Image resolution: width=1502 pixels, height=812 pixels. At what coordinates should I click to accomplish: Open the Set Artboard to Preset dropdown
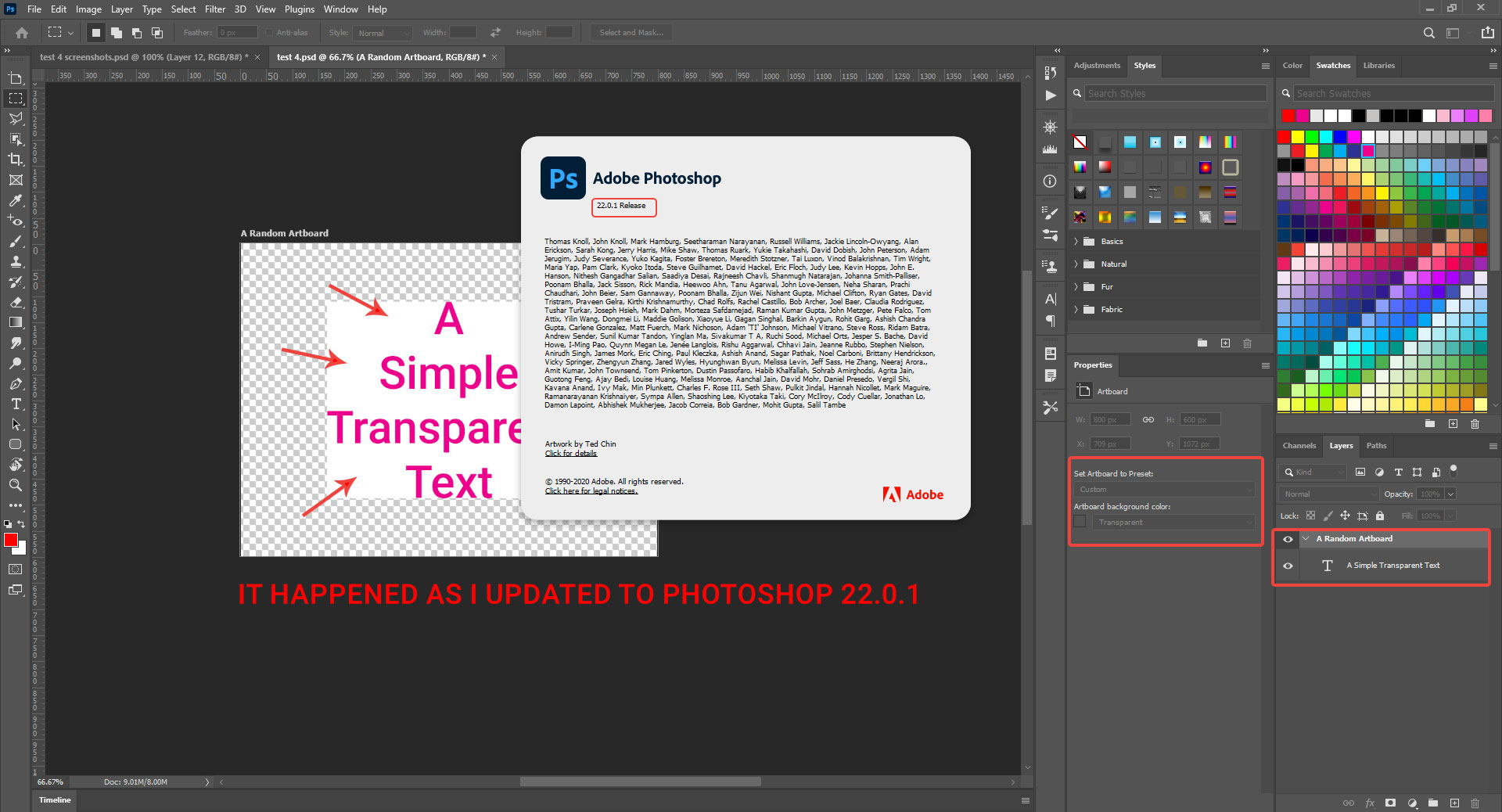click(x=1165, y=489)
